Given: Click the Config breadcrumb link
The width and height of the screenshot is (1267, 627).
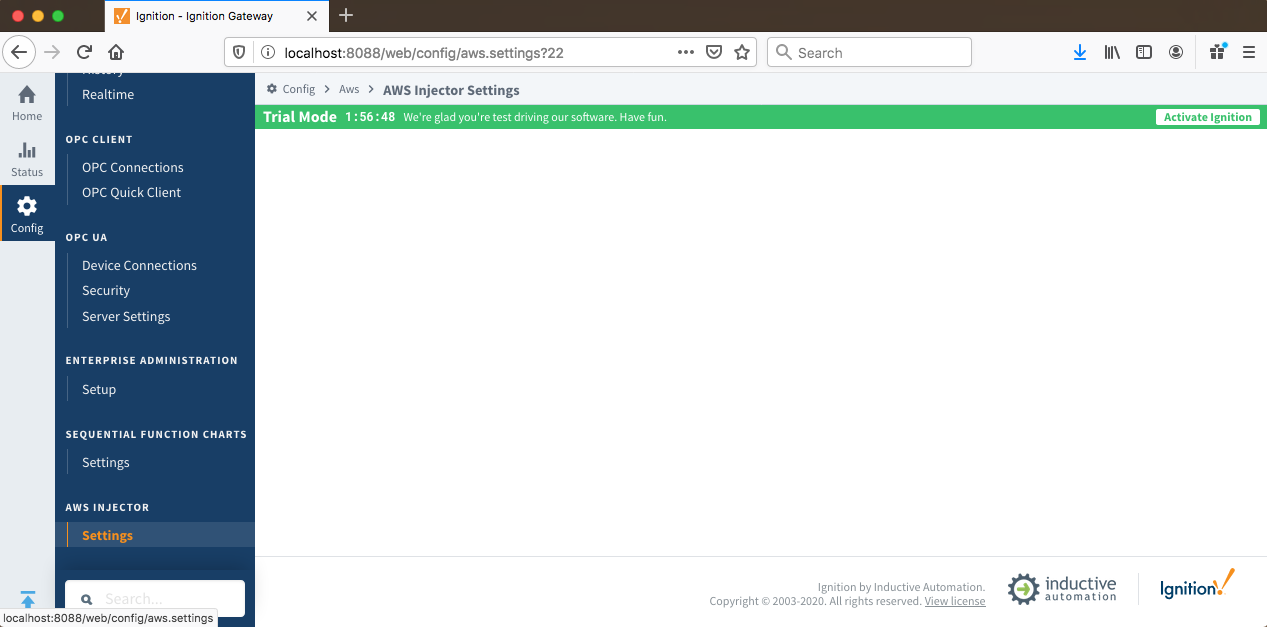Looking at the screenshot, I should coord(298,90).
